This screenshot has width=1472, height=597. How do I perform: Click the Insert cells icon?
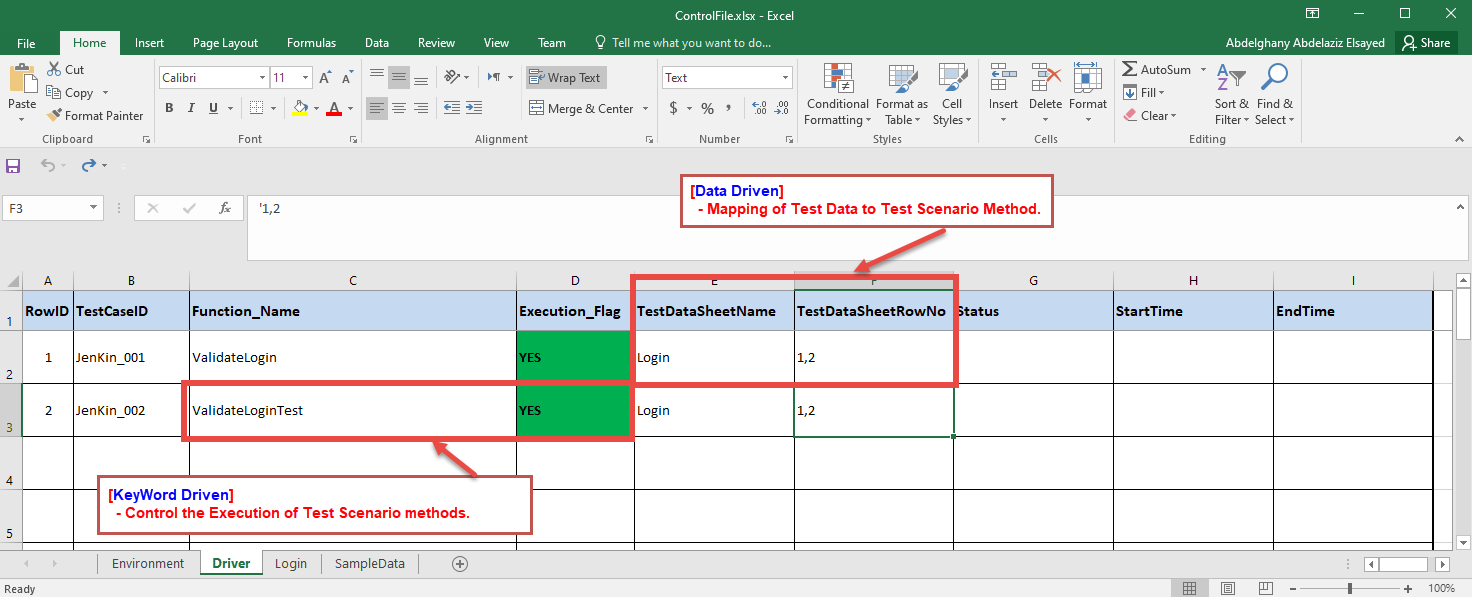click(x=1003, y=78)
